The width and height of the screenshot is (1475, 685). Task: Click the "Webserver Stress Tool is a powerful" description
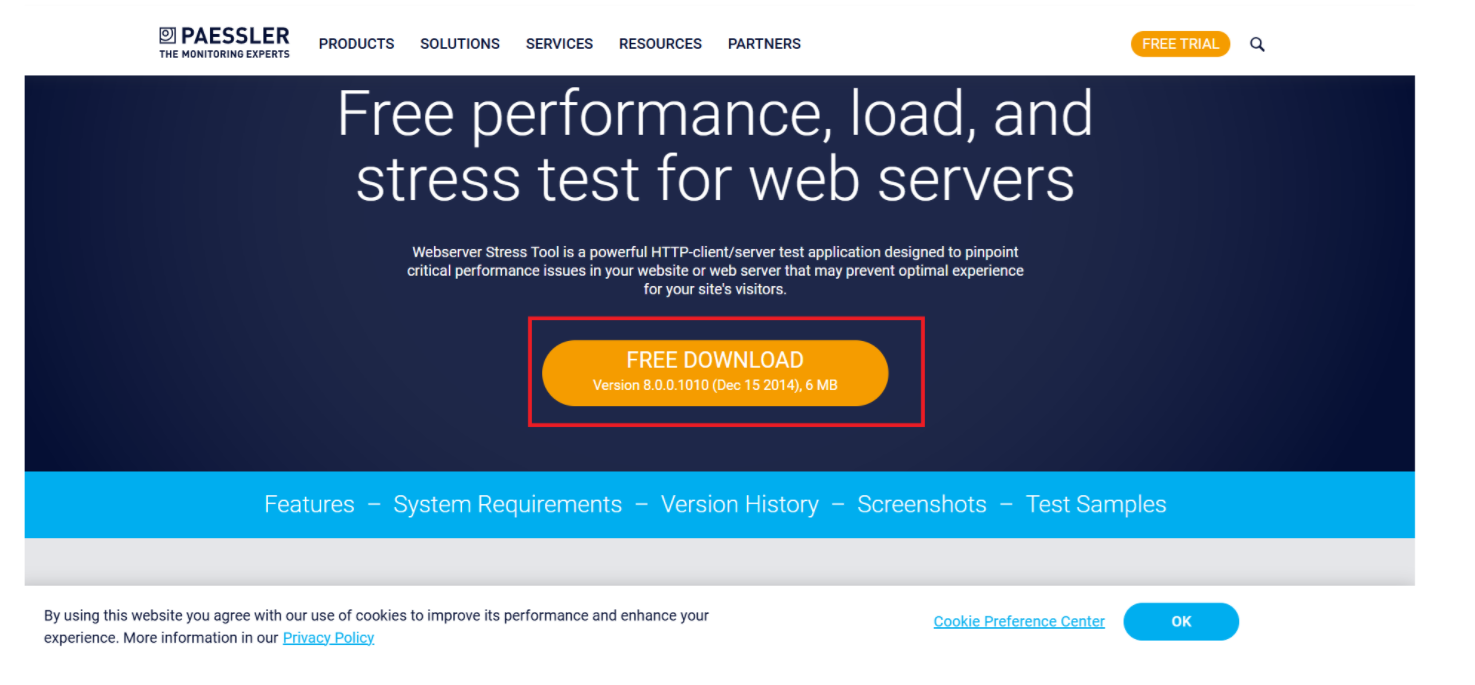coord(715,270)
